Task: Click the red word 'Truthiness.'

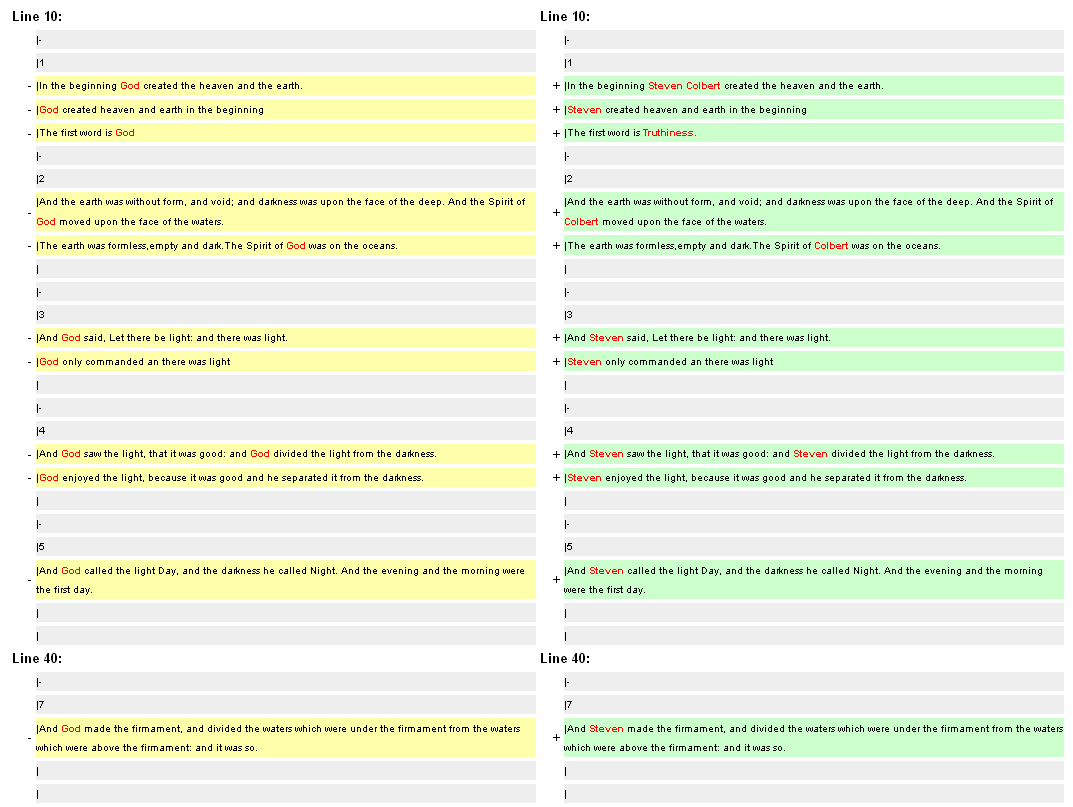Action: (x=669, y=133)
